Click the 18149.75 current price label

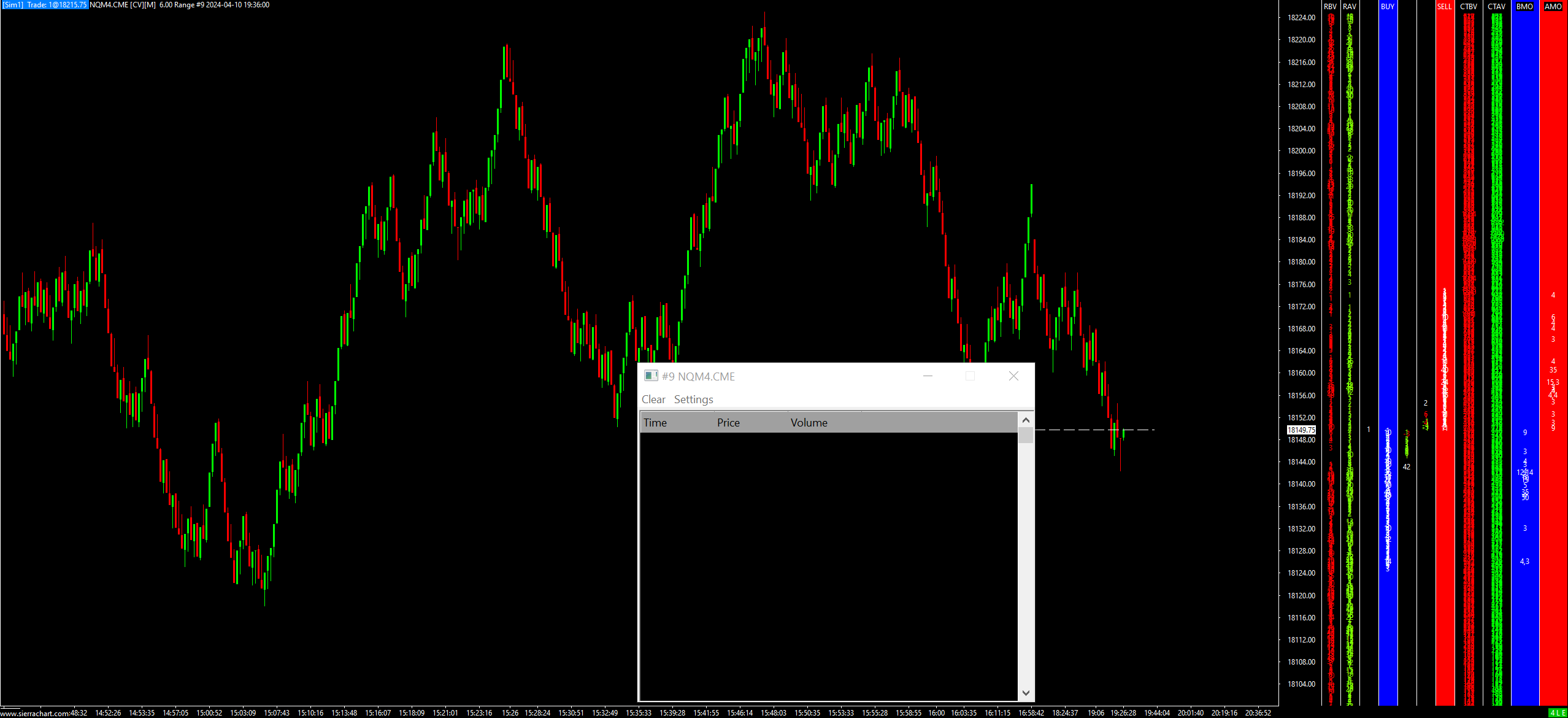point(1301,430)
